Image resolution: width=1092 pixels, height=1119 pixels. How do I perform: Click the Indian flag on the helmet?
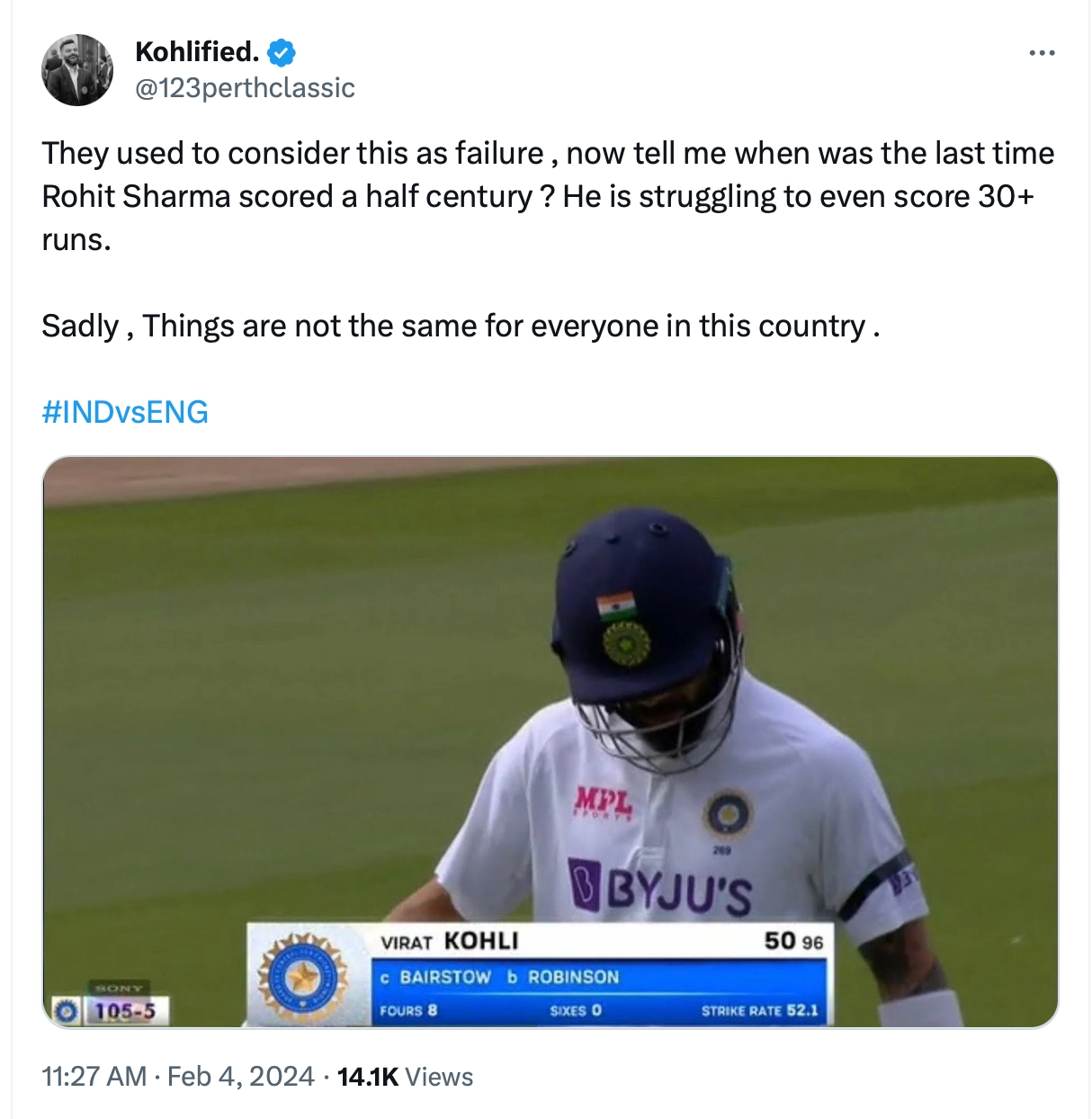(617, 606)
